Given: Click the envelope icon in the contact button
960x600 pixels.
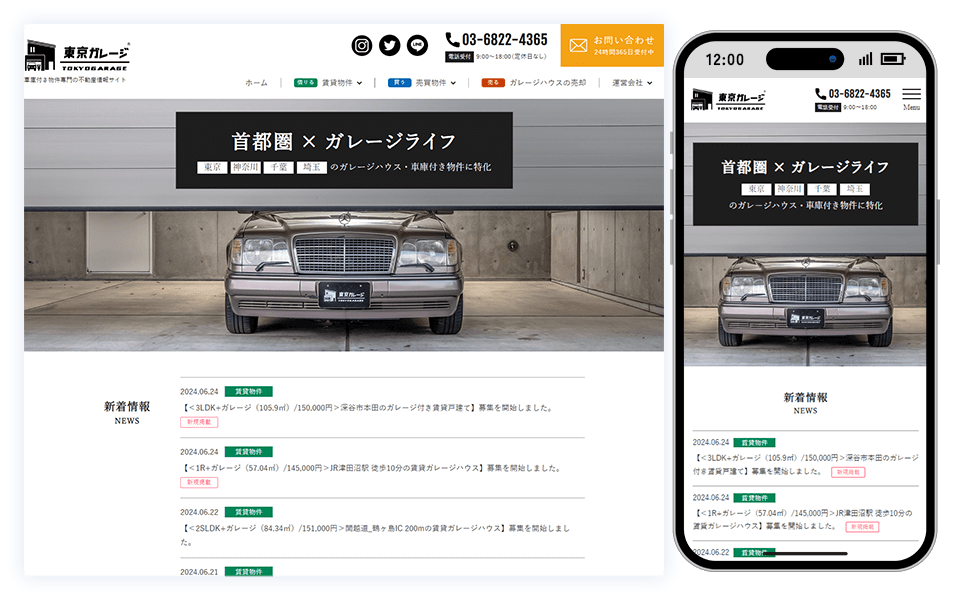Looking at the screenshot, I should [578, 44].
